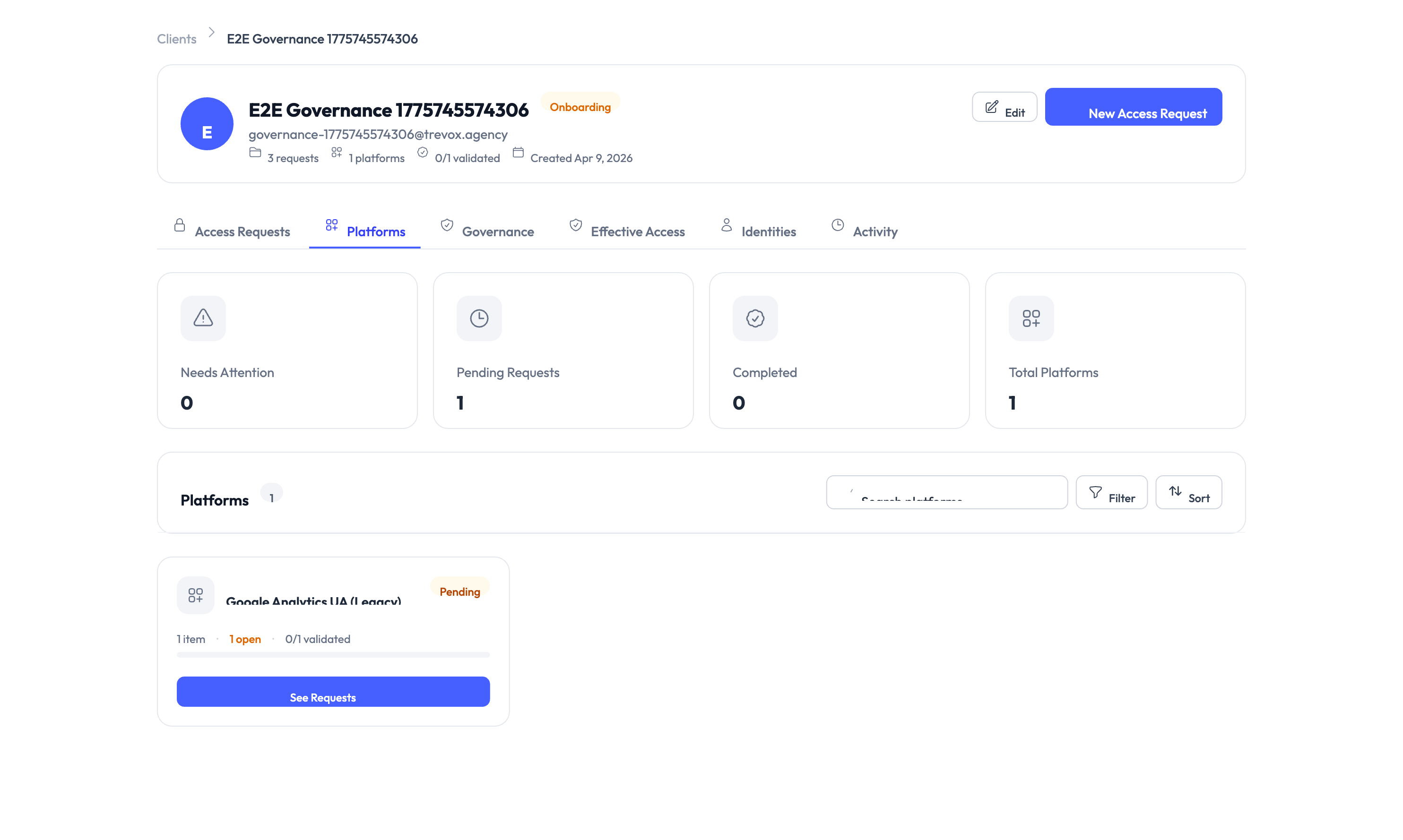Click the folder icon beside 3 requests
1403x840 pixels.
[255, 153]
